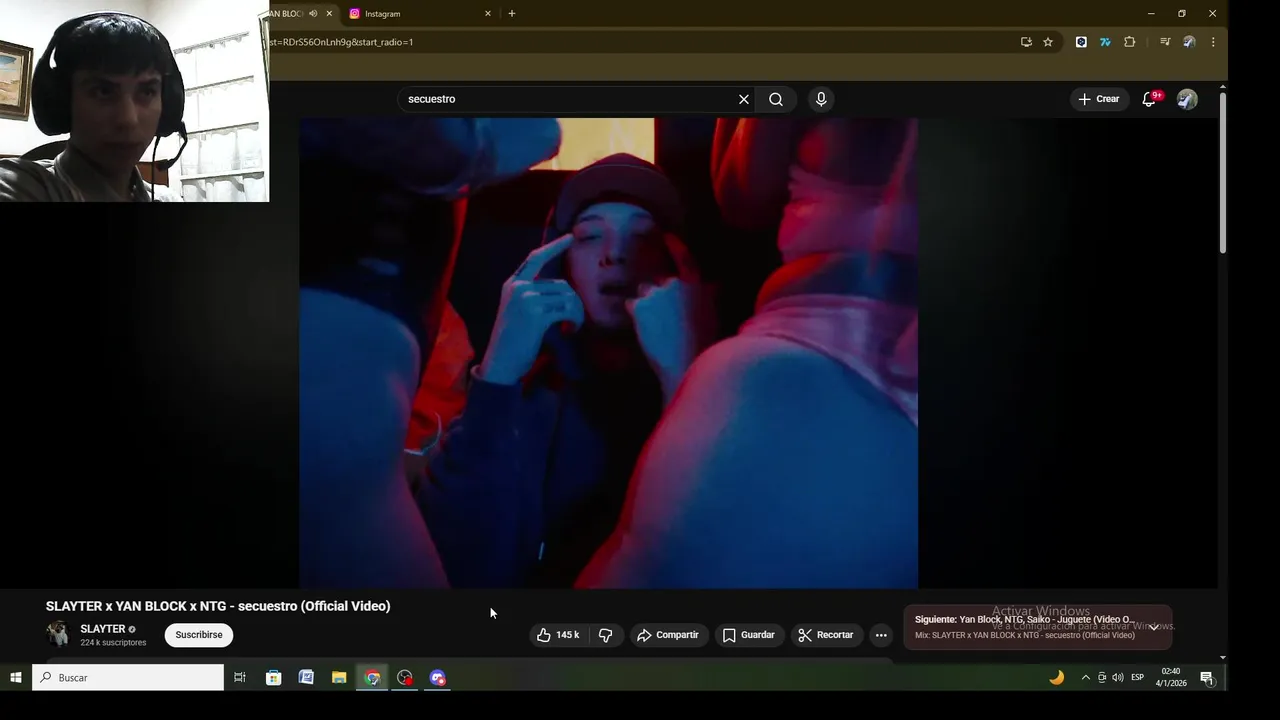The image size is (1280, 720).
Task: Like the video with 145 k thumbs-up
Action: point(558,635)
